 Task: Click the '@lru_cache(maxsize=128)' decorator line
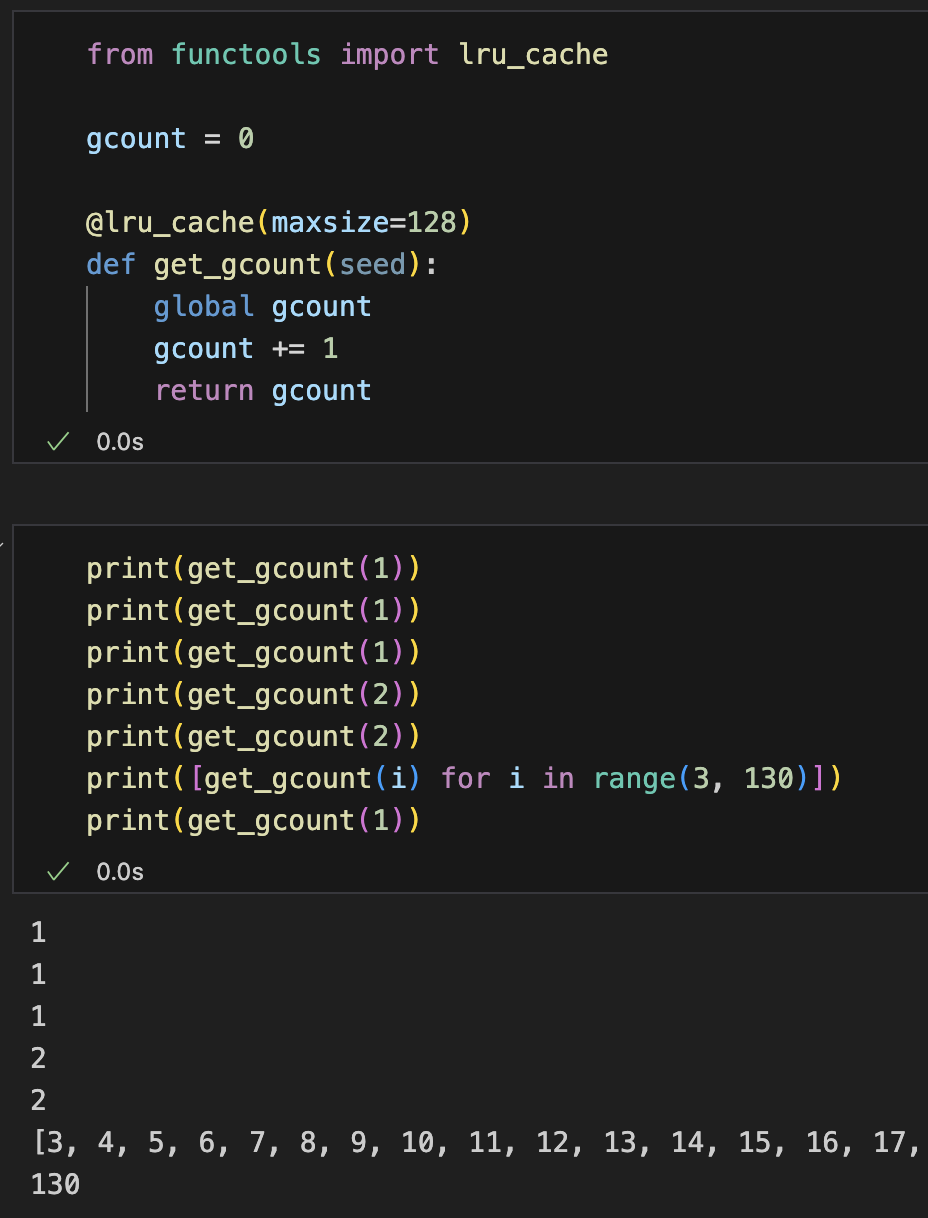279,222
